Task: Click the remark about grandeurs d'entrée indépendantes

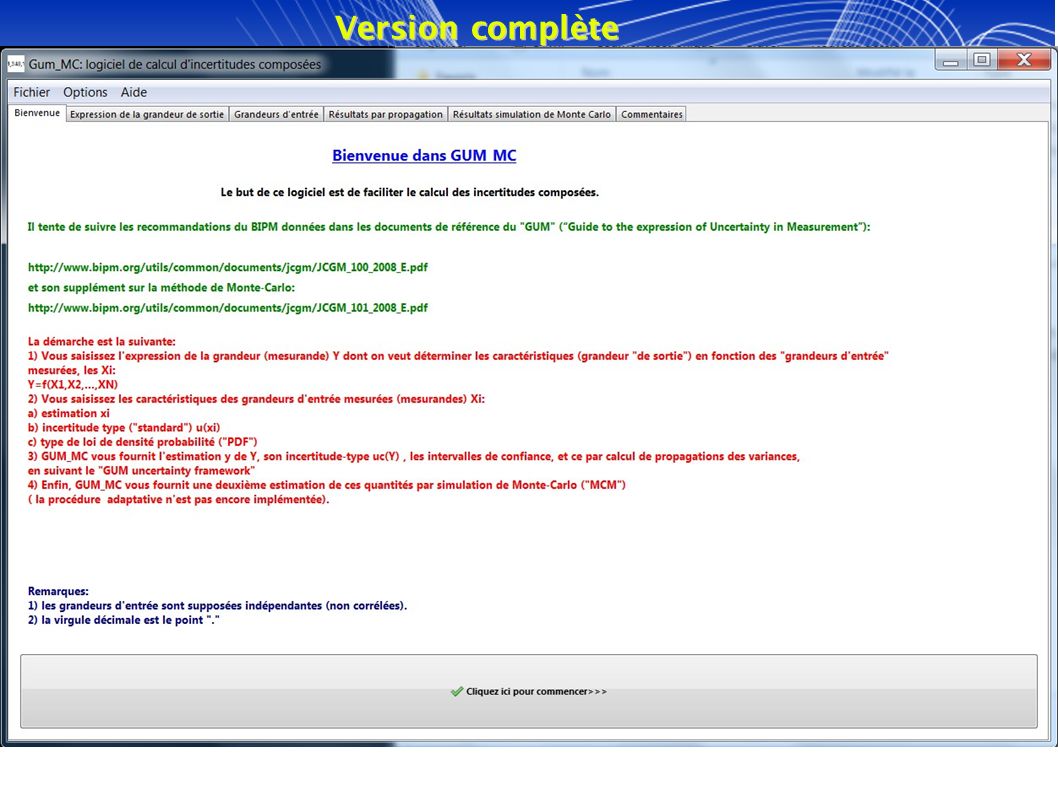Action: point(217,605)
